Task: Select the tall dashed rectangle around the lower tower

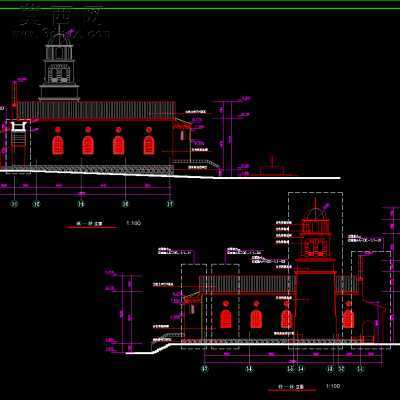Action: click(315, 270)
